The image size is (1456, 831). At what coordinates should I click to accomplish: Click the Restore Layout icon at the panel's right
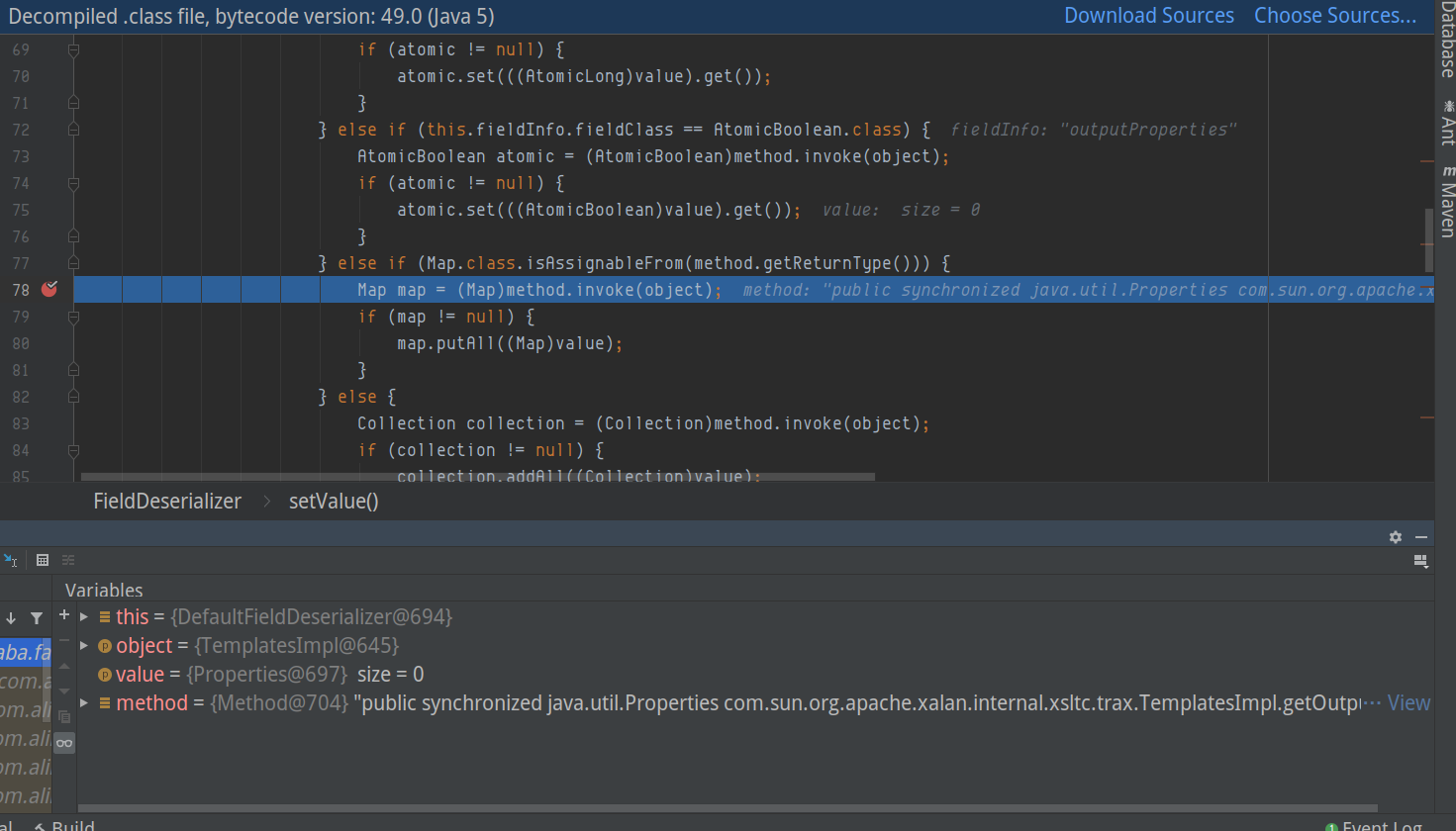tap(1420, 561)
